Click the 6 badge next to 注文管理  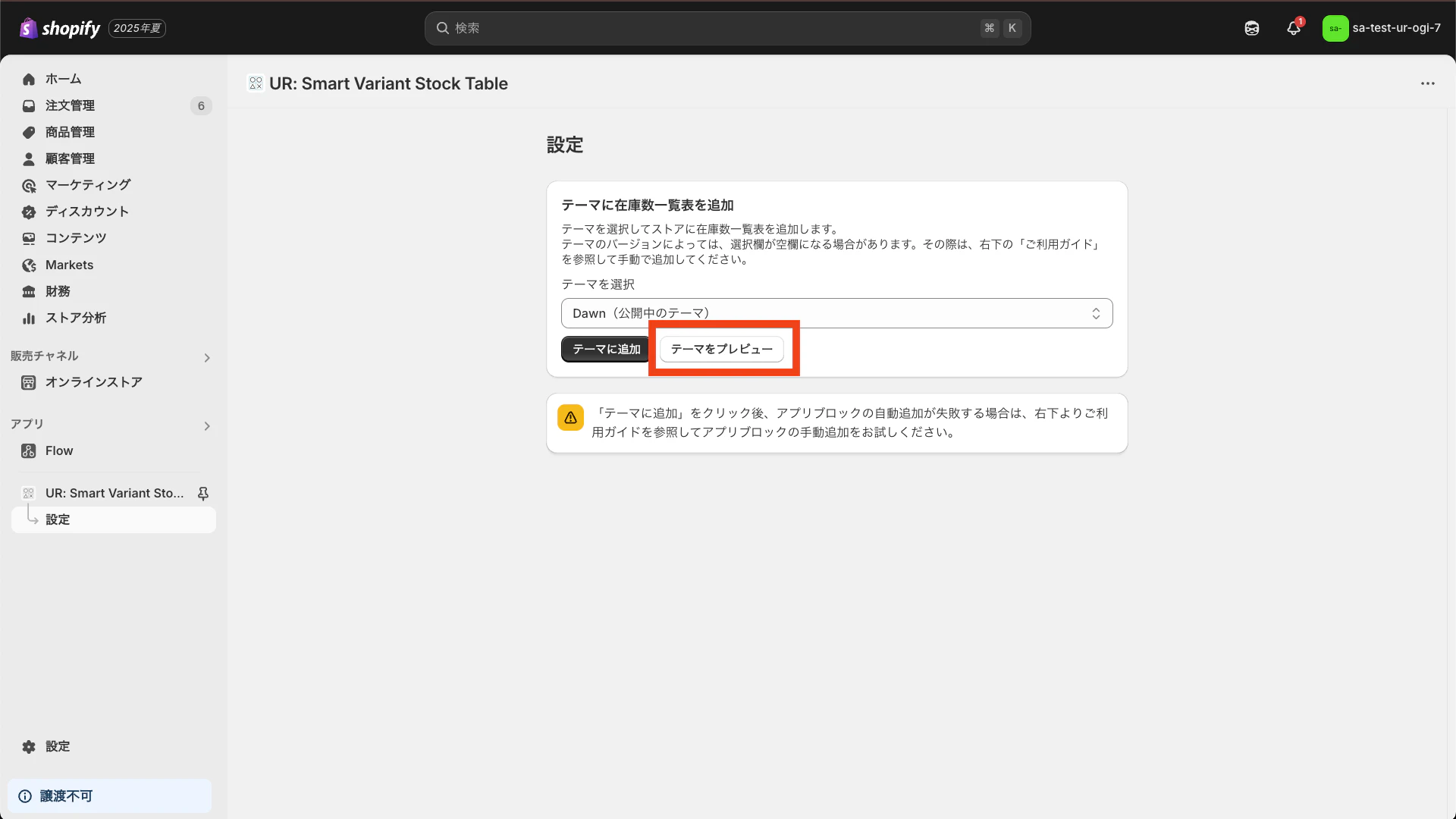(x=201, y=105)
